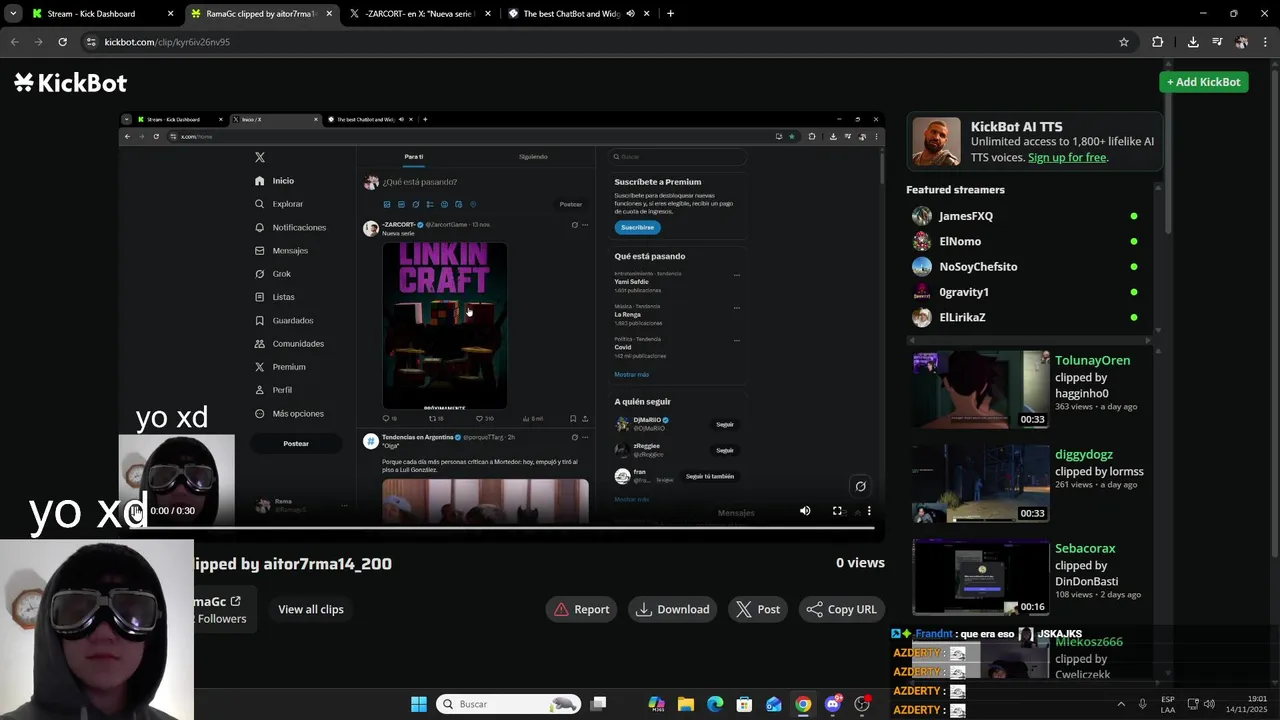Open Discord from the taskbar

tap(833, 704)
